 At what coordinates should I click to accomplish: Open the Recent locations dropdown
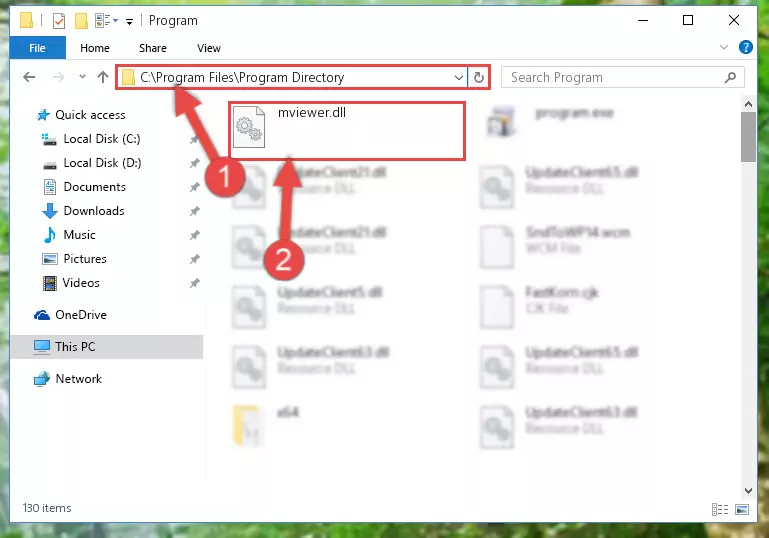coord(82,77)
